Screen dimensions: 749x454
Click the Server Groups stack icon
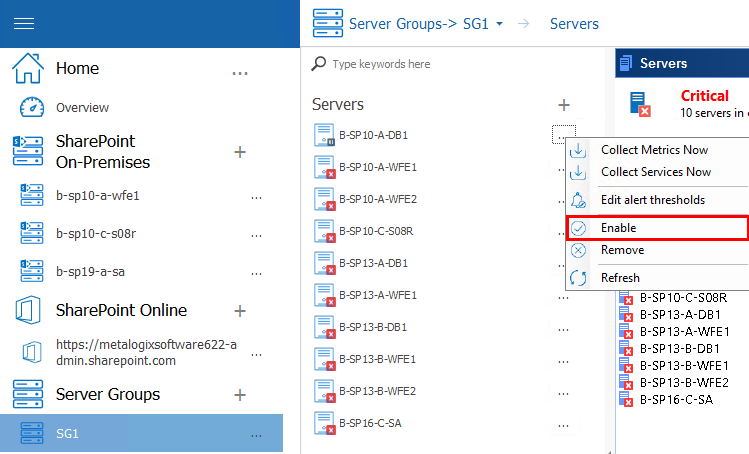28,394
